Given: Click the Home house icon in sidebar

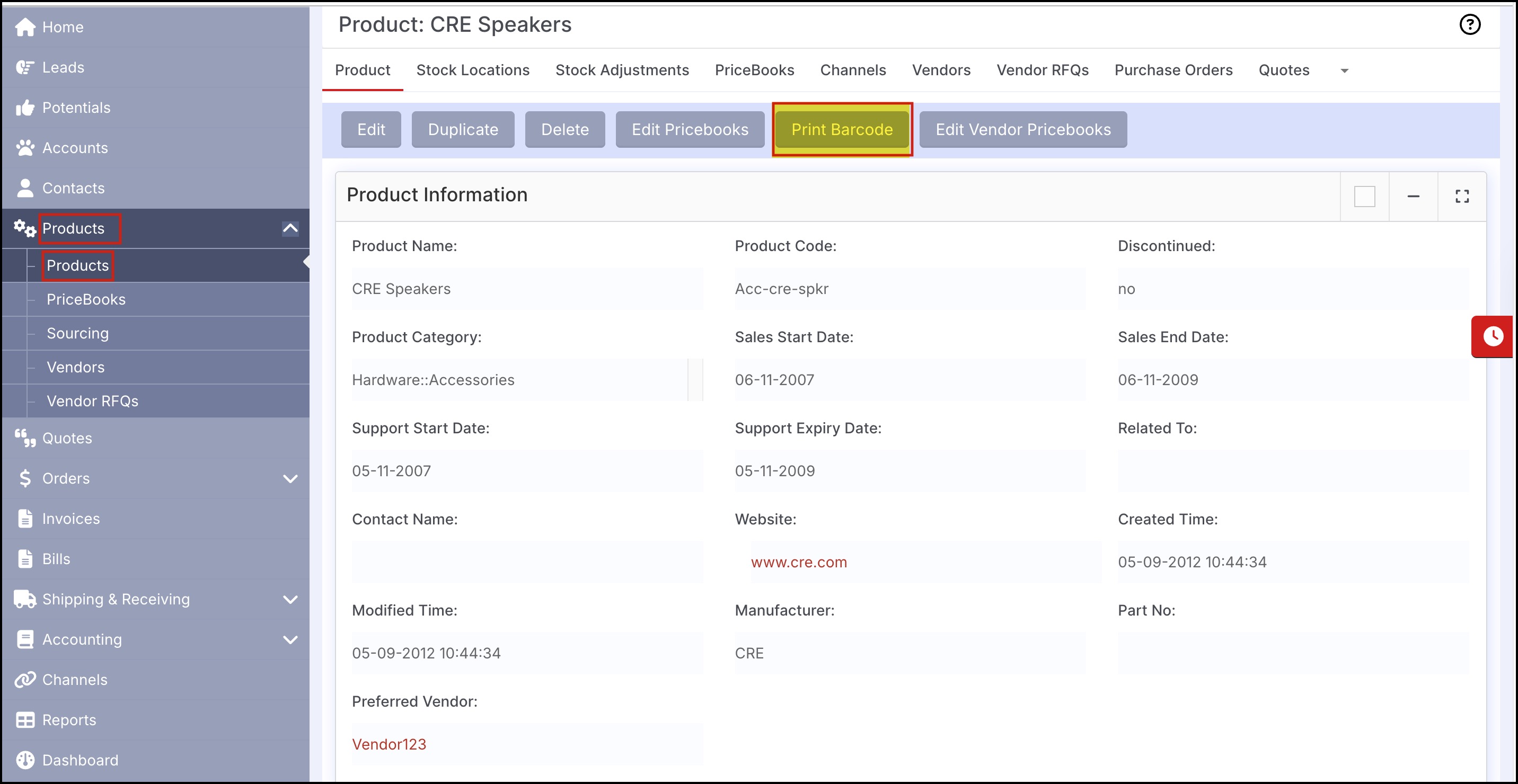Looking at the screenshot, I should [25, 27].
